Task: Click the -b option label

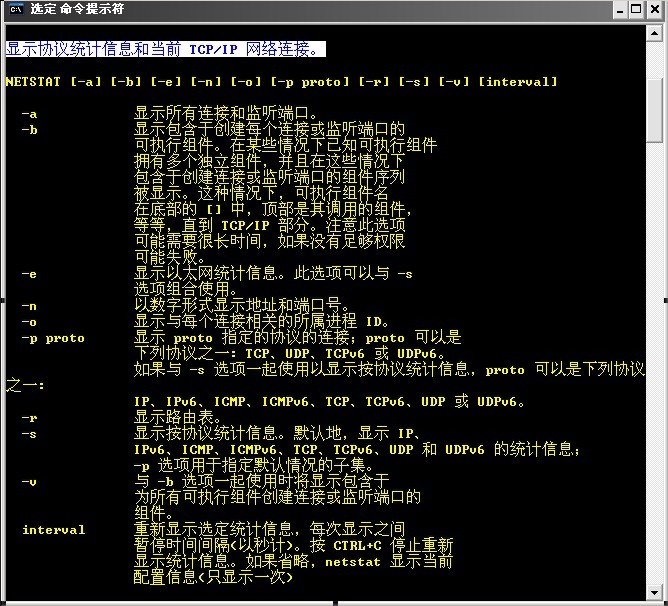Action: (29, 130)
